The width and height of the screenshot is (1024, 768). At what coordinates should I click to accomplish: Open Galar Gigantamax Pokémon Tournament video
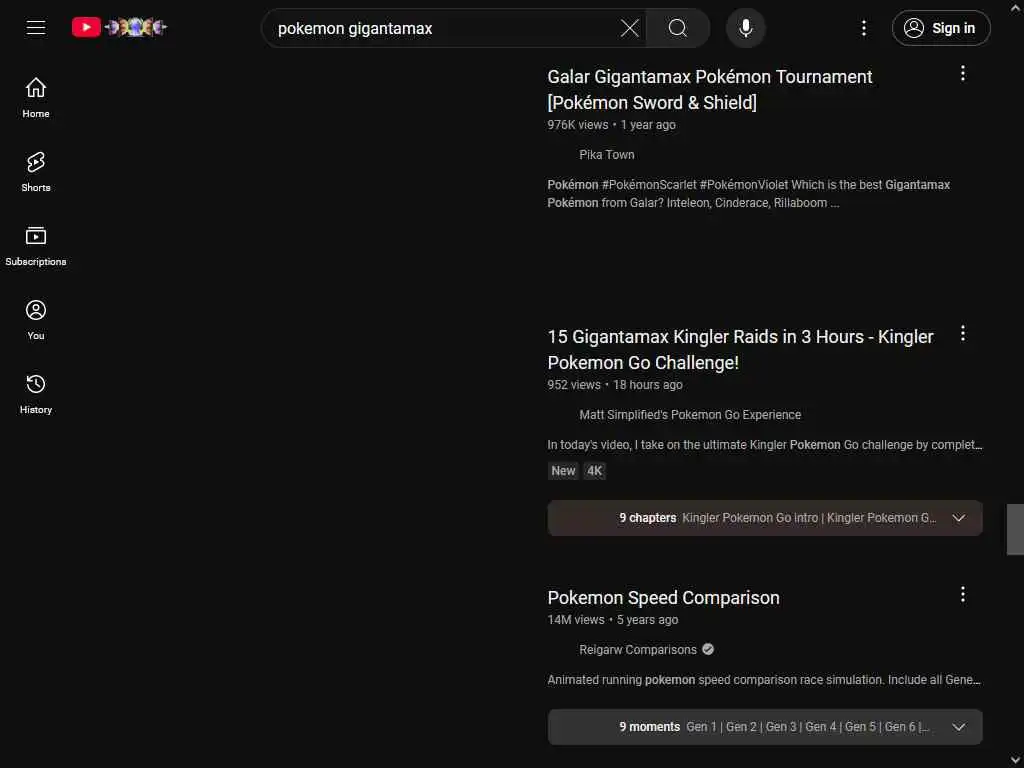[x=710, y=89]
